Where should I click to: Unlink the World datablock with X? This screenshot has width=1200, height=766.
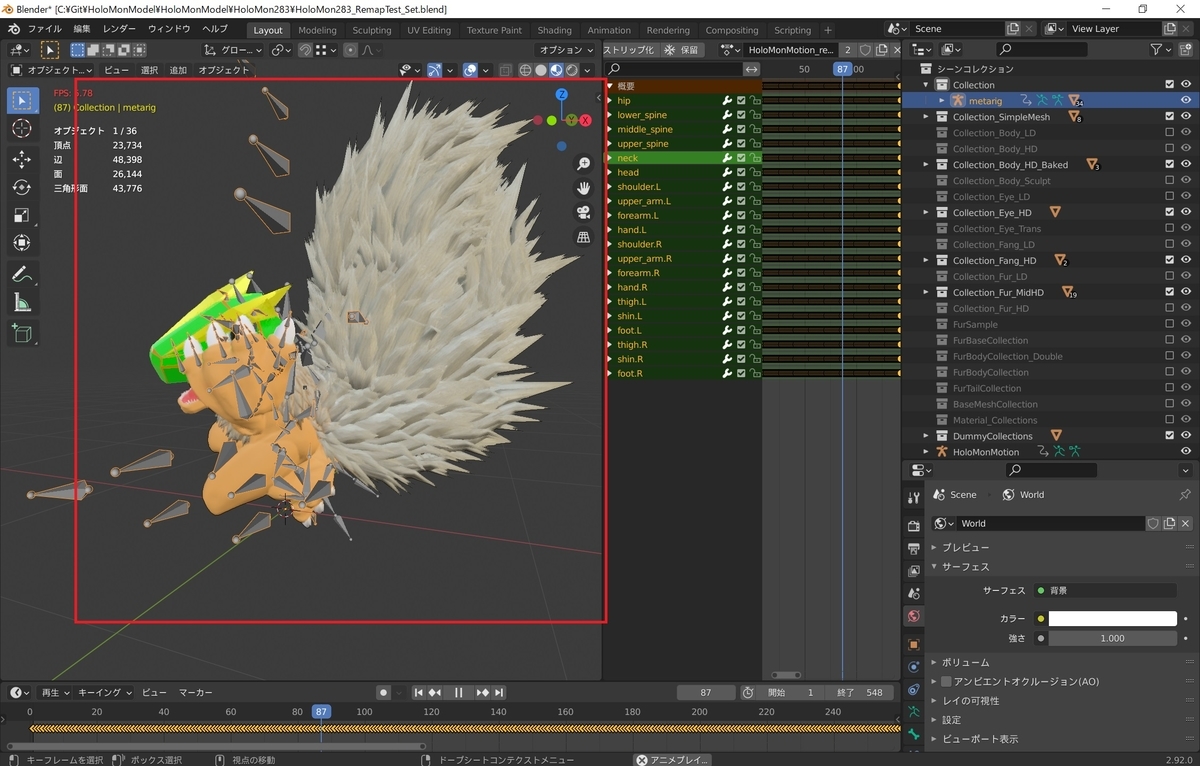tap(1185, 523)
